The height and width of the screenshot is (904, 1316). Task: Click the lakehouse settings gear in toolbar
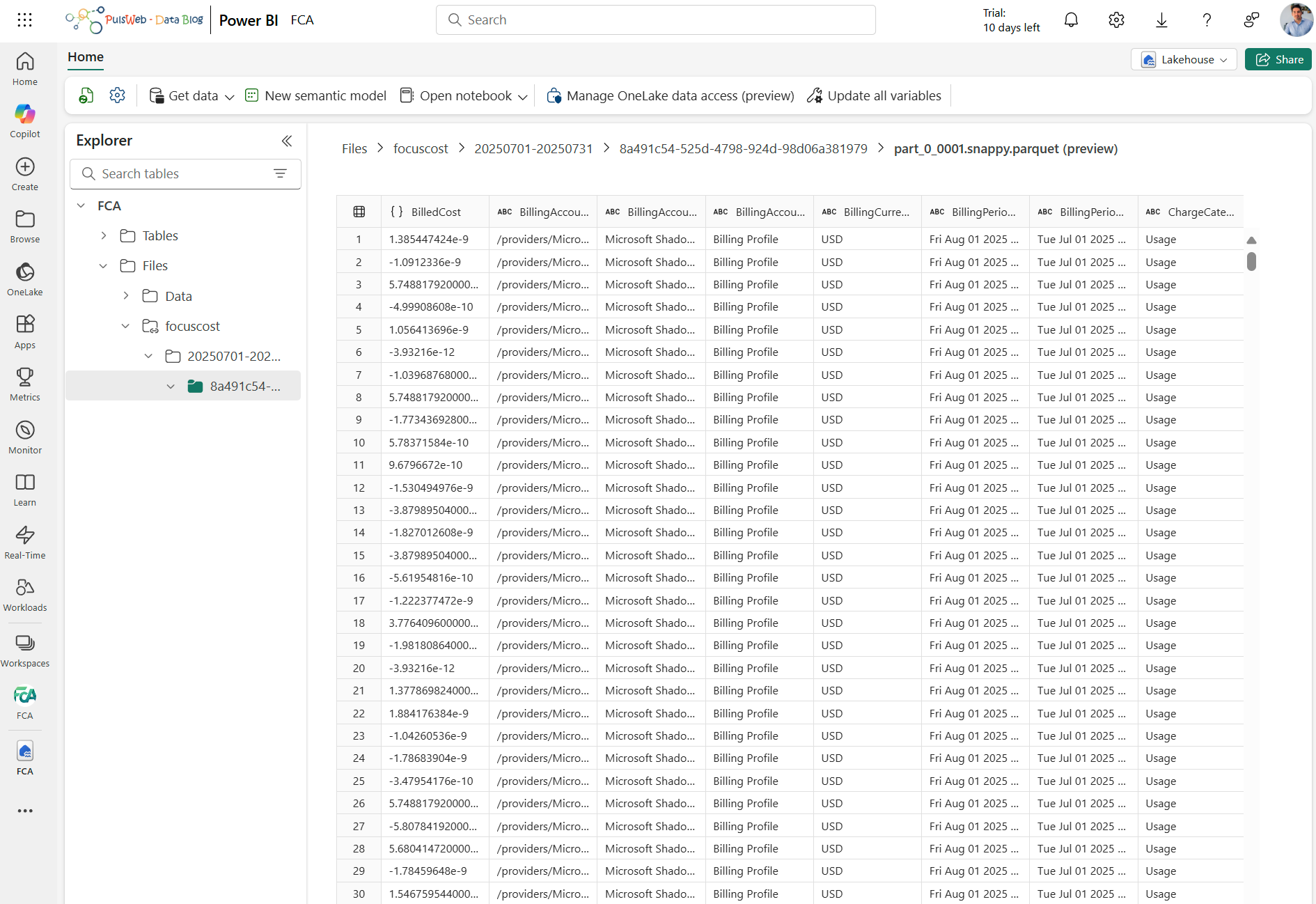point(117,95)
